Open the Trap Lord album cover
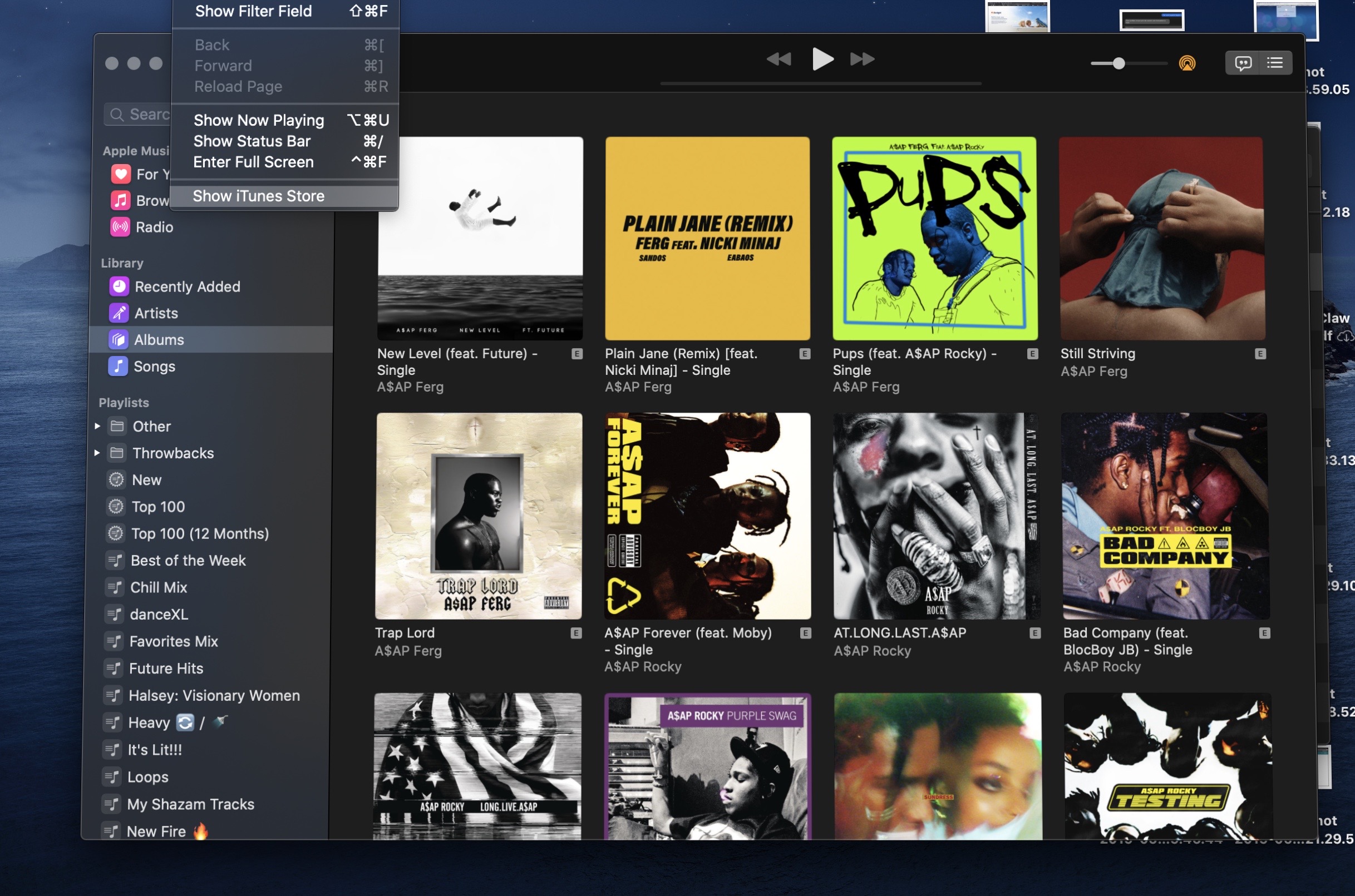 [x=479, y=516]
